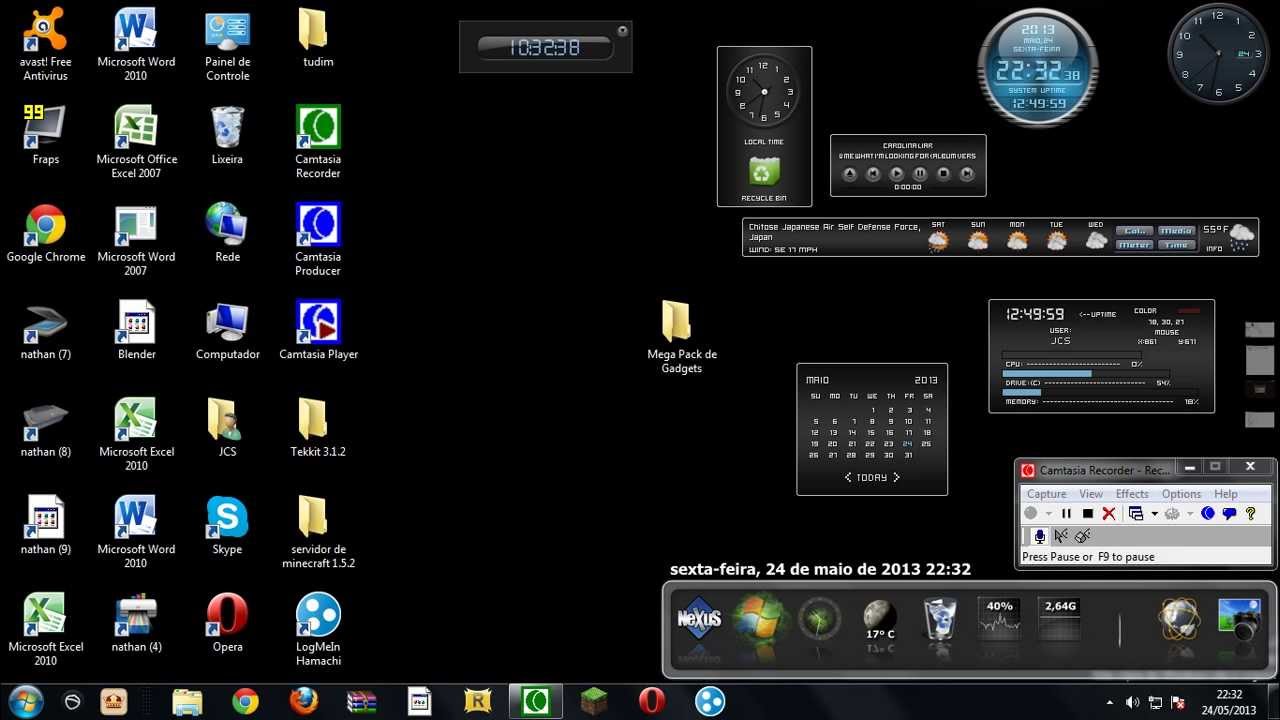Open the View menu in Camtasia Recorder
Screen dimensions: 1280x720
click(1091, 494)
